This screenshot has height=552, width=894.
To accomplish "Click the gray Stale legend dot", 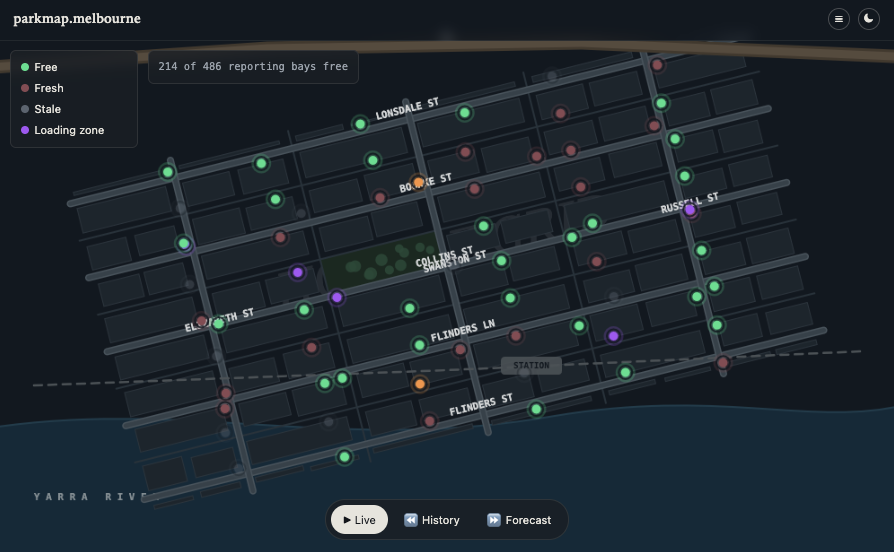I will [25, 109].
